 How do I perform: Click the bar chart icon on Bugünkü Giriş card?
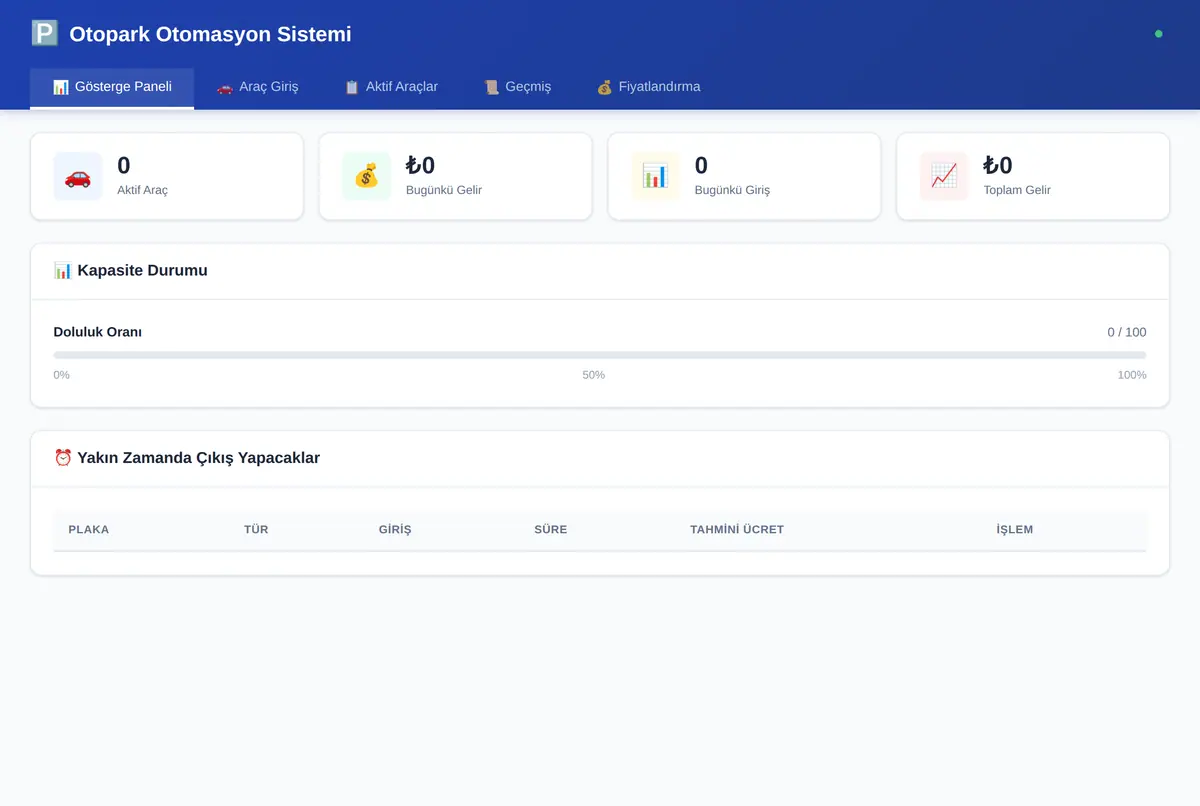click(x=655, y=177)
